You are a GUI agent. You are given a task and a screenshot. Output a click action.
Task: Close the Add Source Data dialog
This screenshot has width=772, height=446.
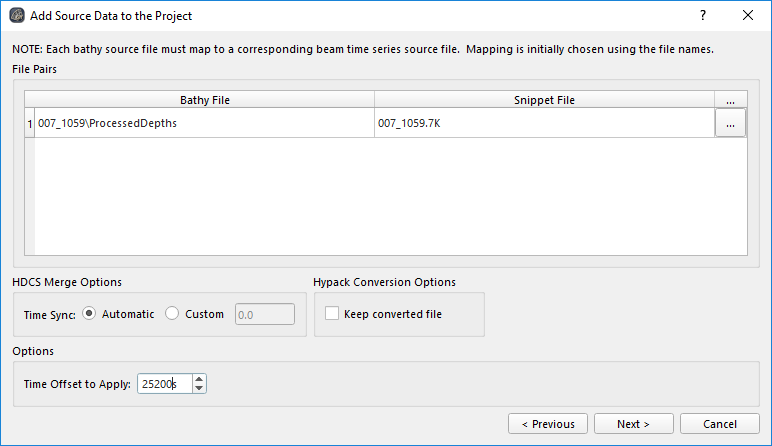tap(748, 16)
